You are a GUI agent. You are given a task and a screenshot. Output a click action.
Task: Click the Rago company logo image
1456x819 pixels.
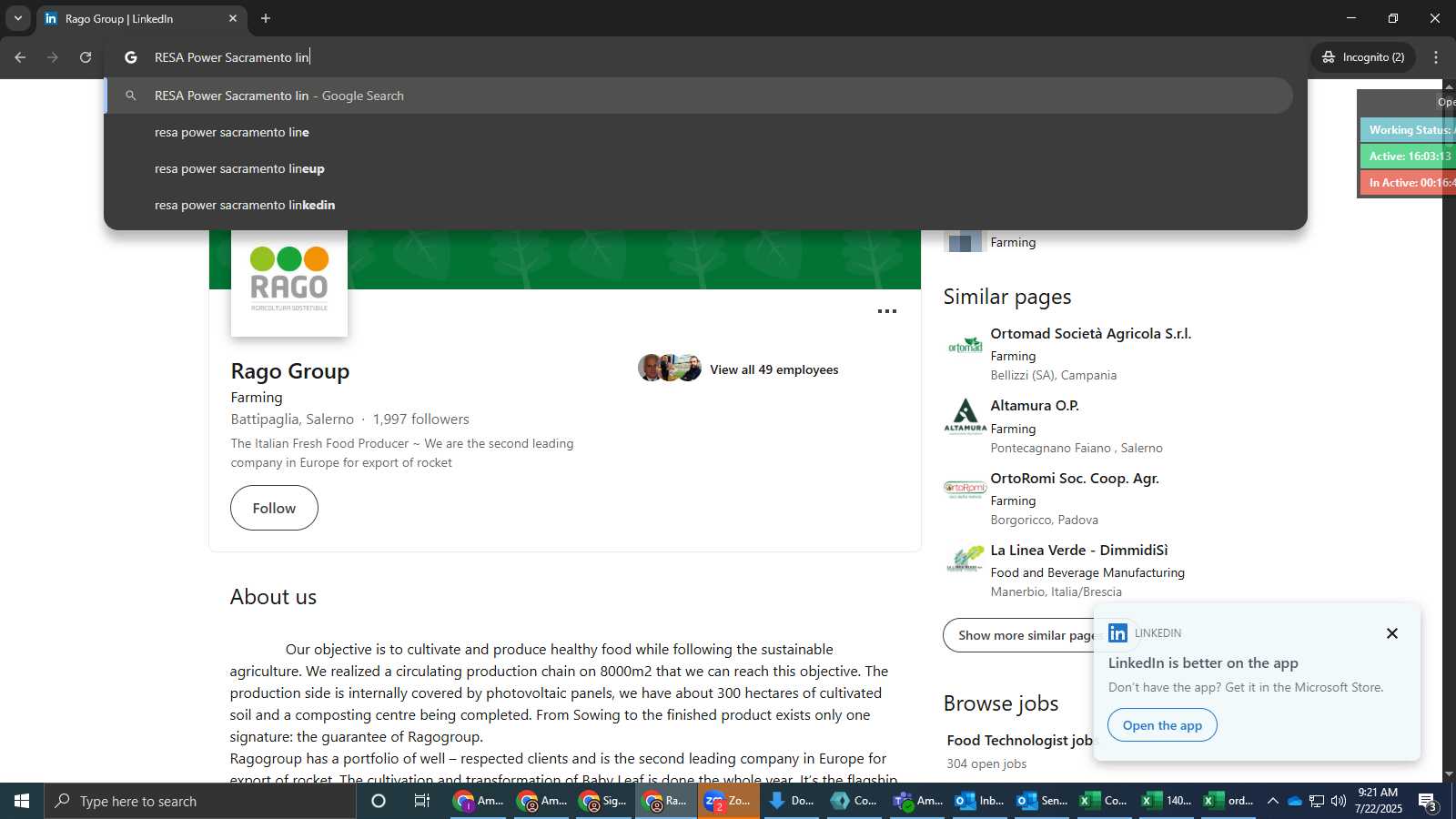[x=289, y=282]
